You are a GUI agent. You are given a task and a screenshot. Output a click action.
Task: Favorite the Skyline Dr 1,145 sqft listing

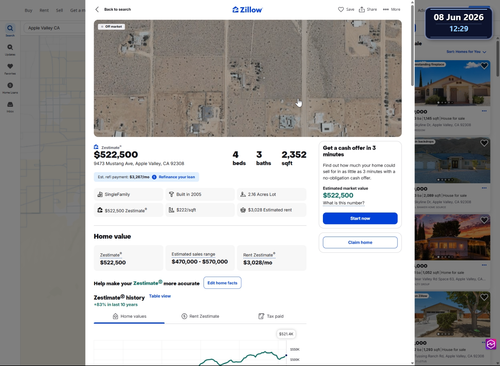[x=484, y=66]
